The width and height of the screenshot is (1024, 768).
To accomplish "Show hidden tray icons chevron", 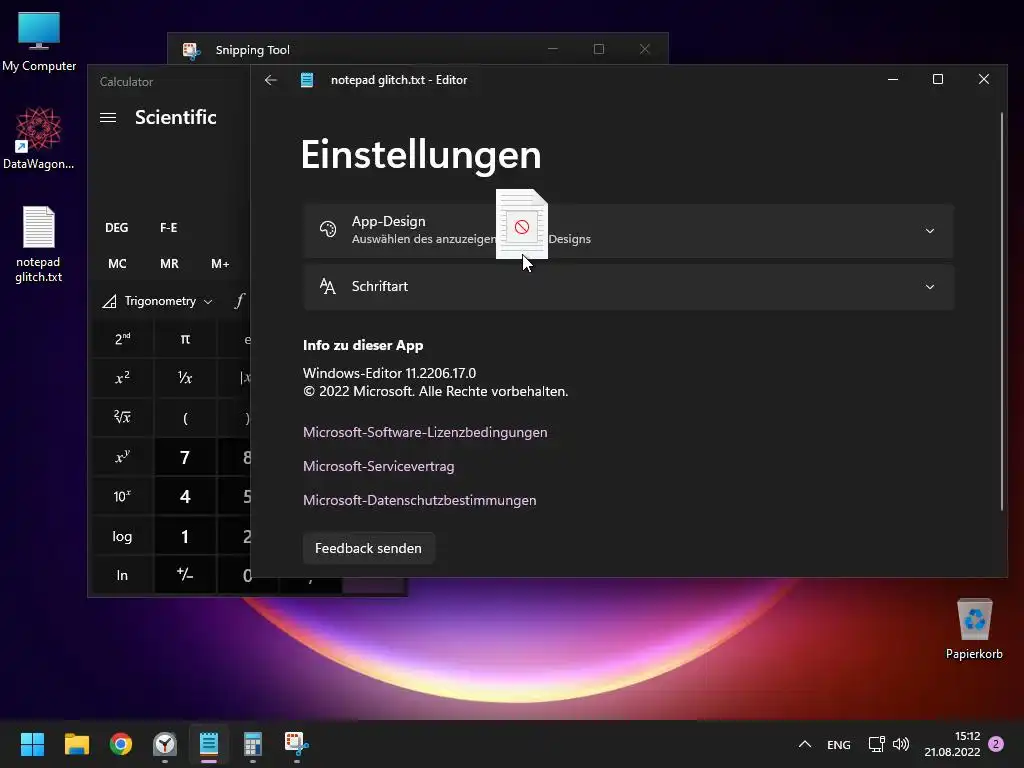I will tap(805, 744).
